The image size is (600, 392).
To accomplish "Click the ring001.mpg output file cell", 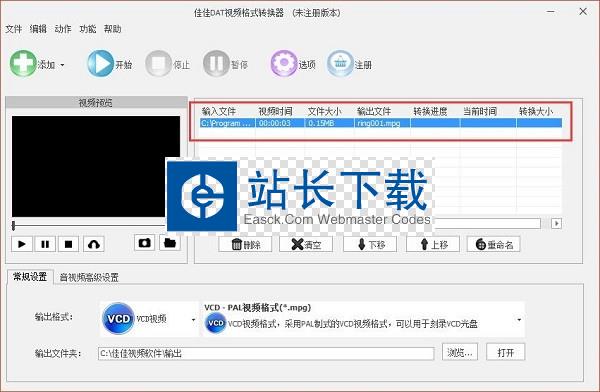I will click(382, 123).
